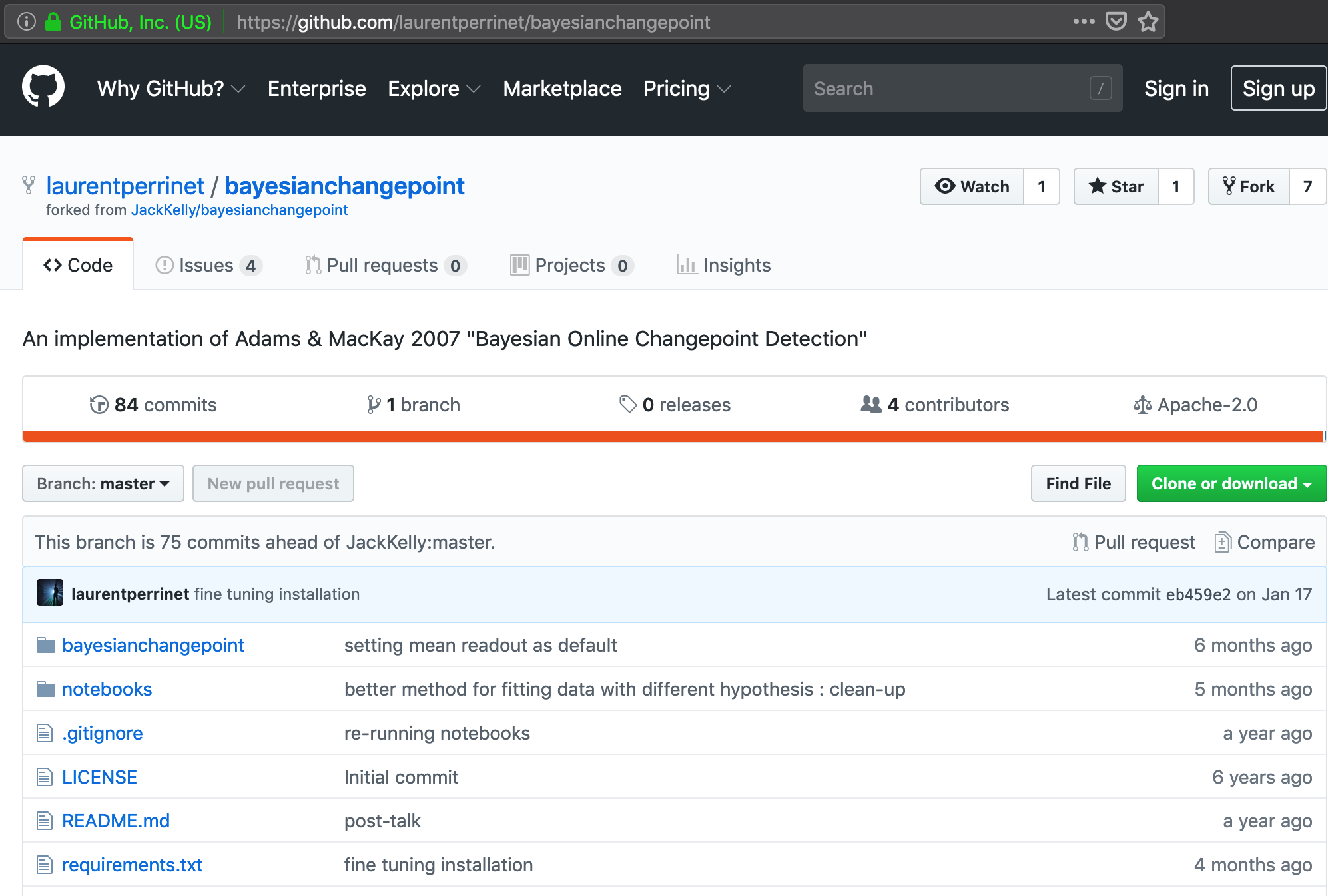Open the Compare icon link
1328x896 pixels.
click(x=1222, y=542)
